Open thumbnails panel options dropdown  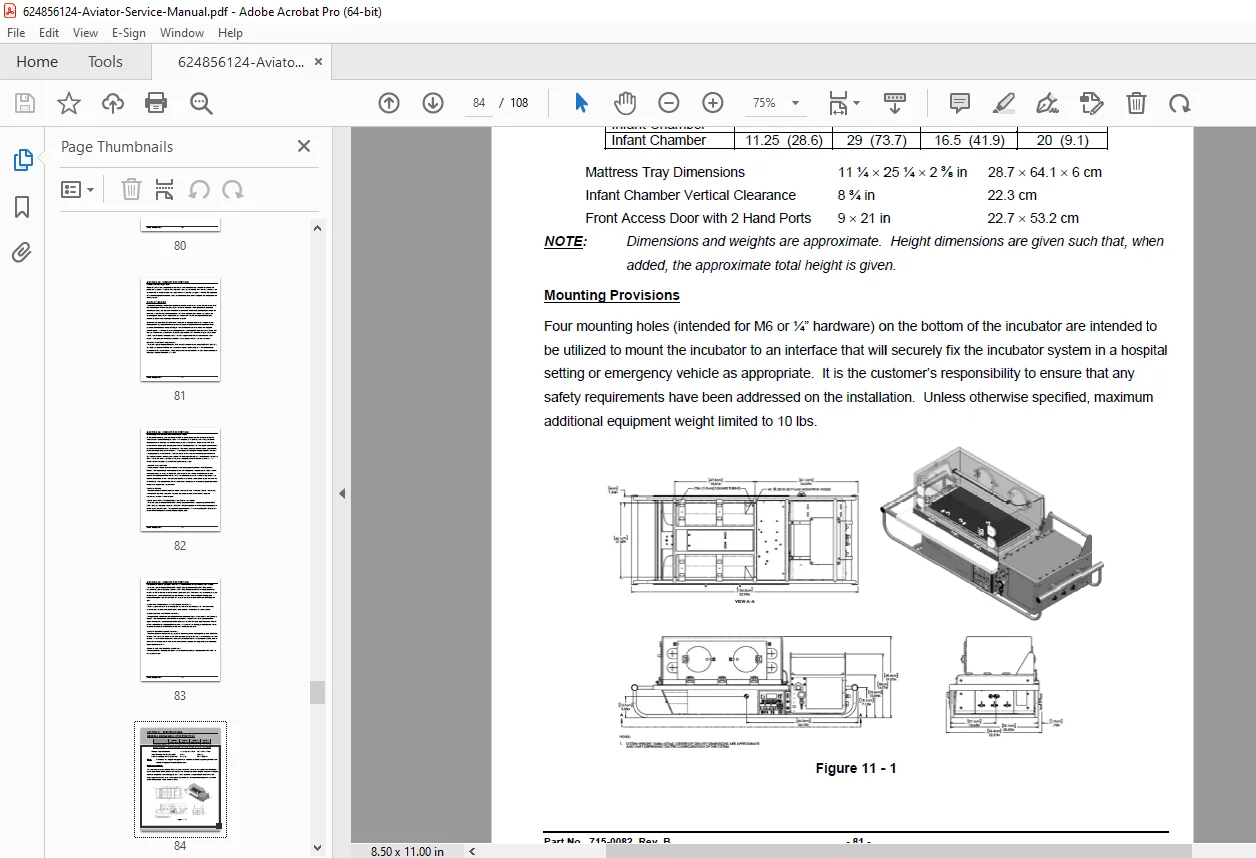tap(77, 189)
